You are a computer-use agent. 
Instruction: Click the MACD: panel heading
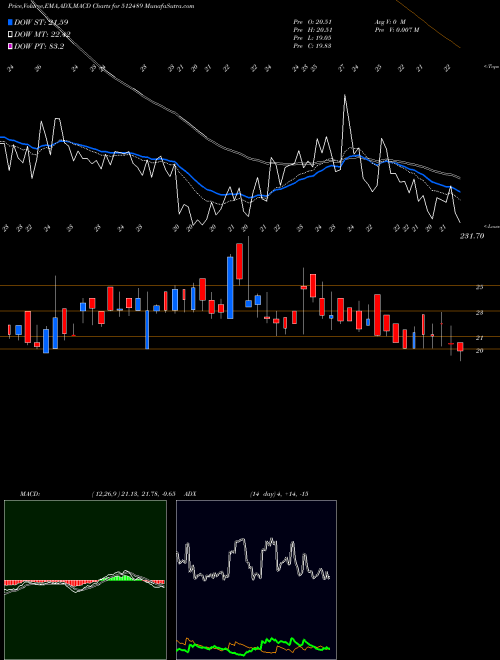[30, 494]
